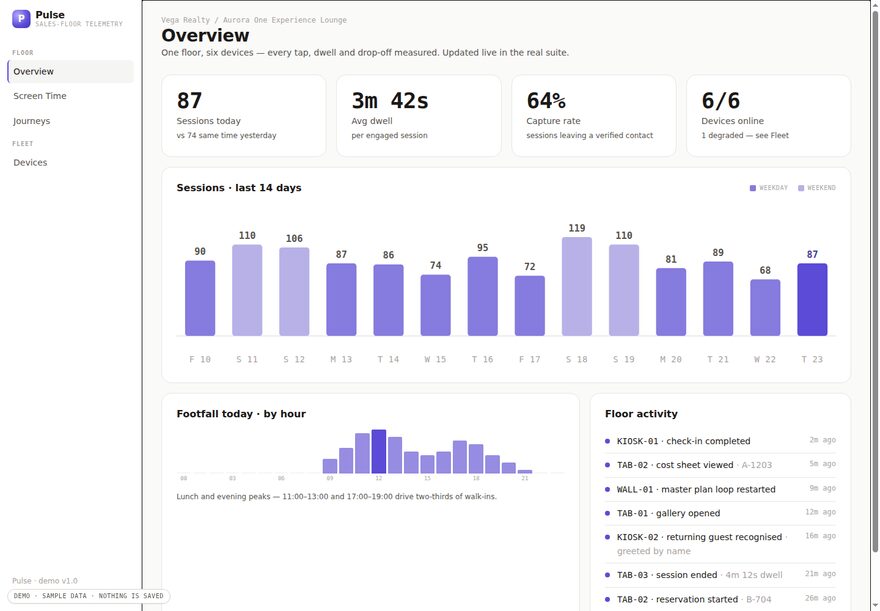Click the Weekend legend swatch
This screenshot has width=880, height=611.
click(801, 188)
